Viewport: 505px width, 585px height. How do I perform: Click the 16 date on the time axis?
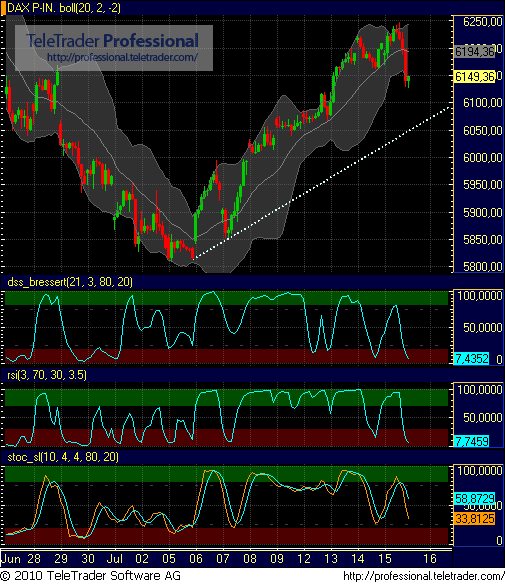pyautogui.click(x=430, y=559)
